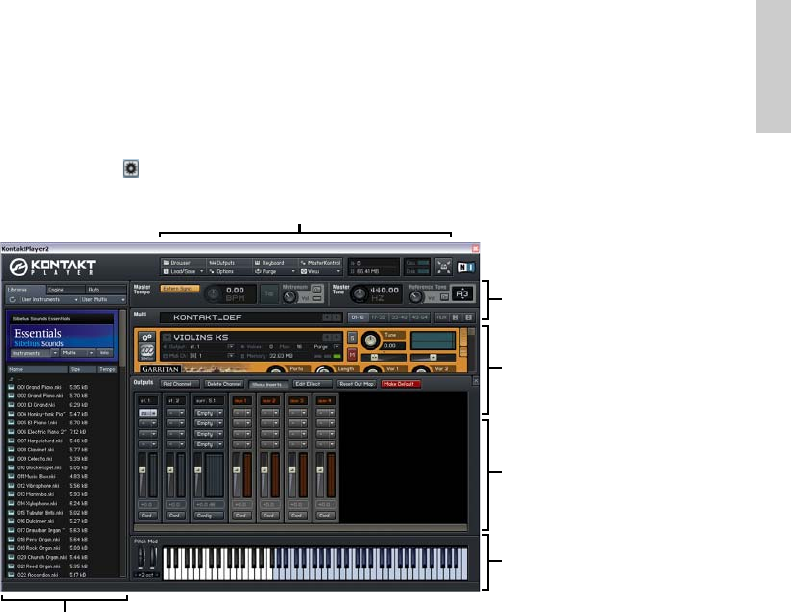Screen dimensions: 791x612
Task: Click the Master Tune knob
Action: pyautogui.click(x=359, y=294)
